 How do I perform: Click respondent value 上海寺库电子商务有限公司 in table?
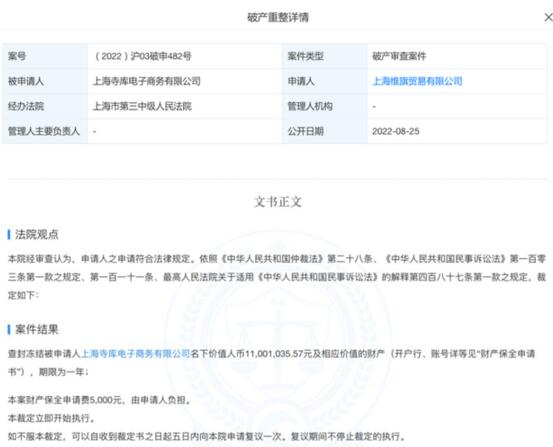(x=147, y=81)
